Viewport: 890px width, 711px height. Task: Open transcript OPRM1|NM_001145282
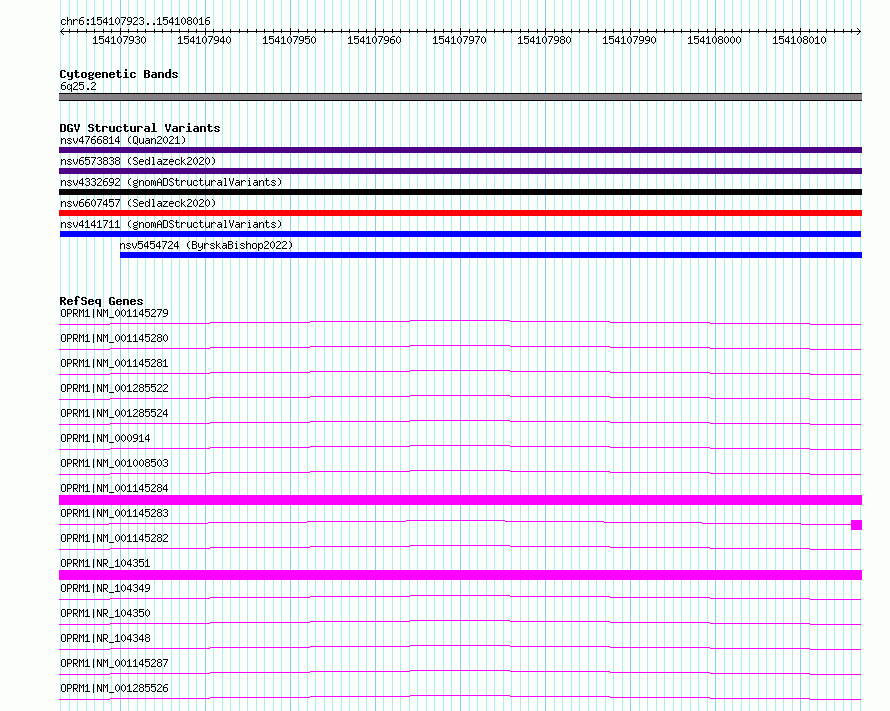[x=114, y=538]
